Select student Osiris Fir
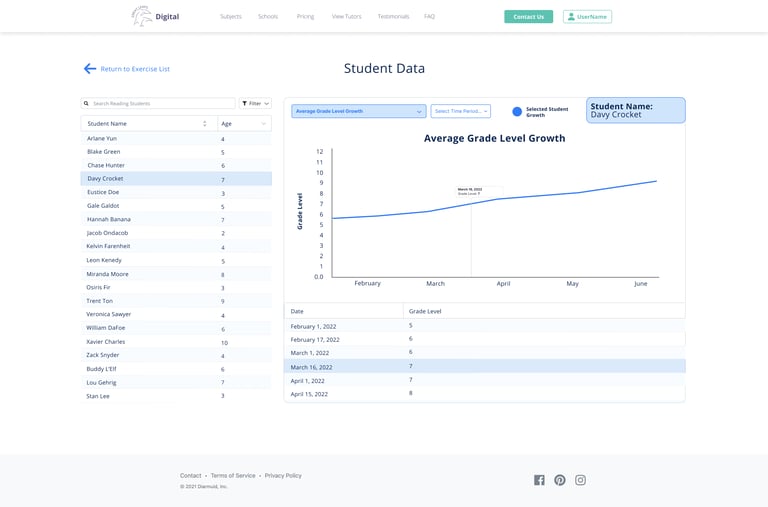 [176, 288]
